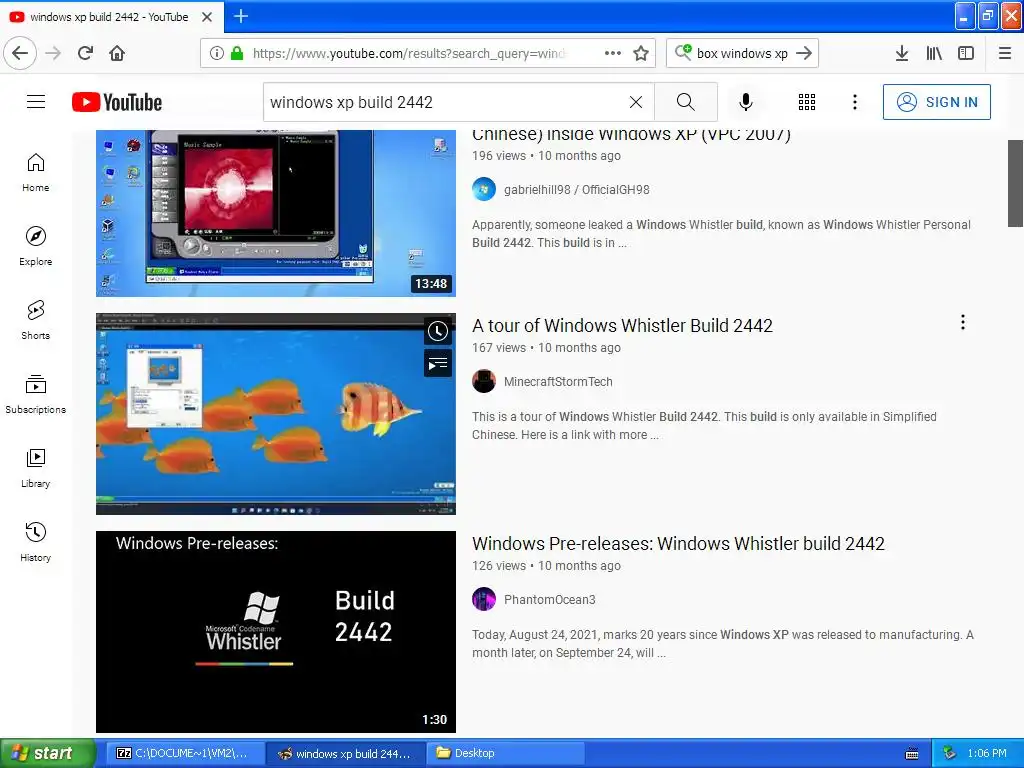The width and height of the screenshot is (1024, 768).
Task: Click the system tray network icon
Action: tap(949, 753)
